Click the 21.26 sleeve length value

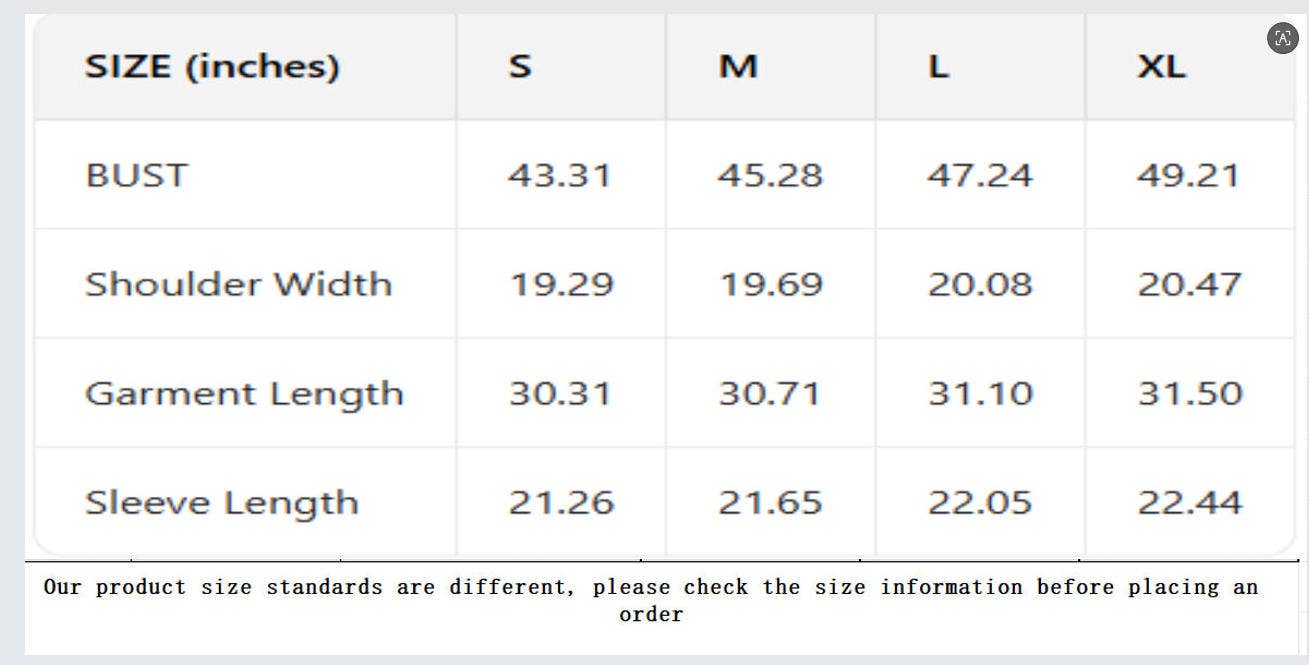pyautogui.click(x=561, y=503)
